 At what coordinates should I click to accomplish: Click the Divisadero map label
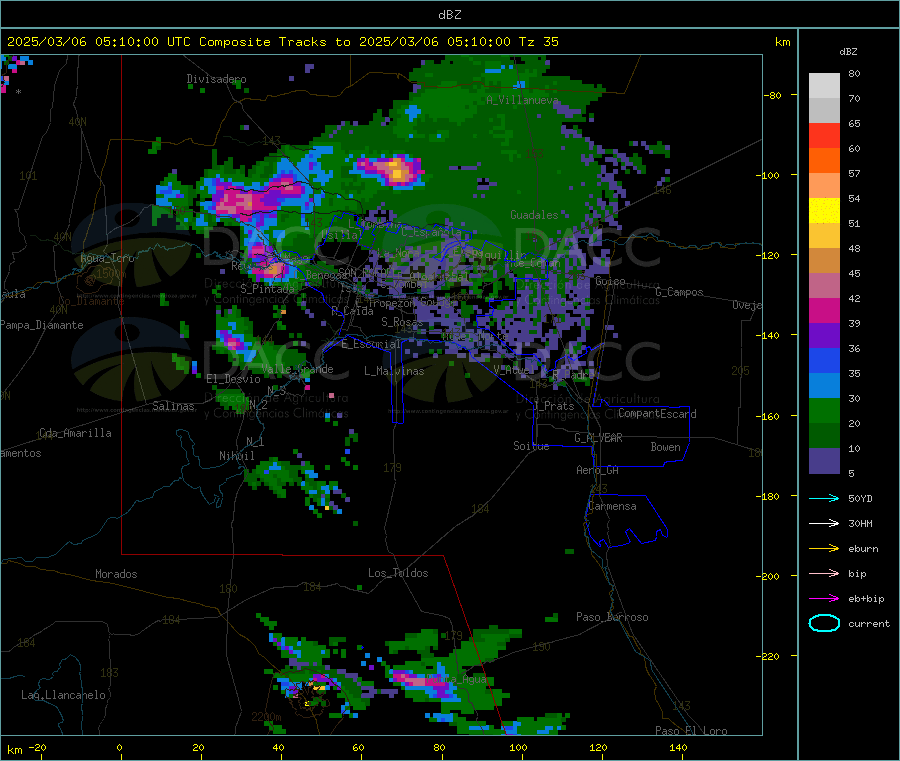point(216,79)
